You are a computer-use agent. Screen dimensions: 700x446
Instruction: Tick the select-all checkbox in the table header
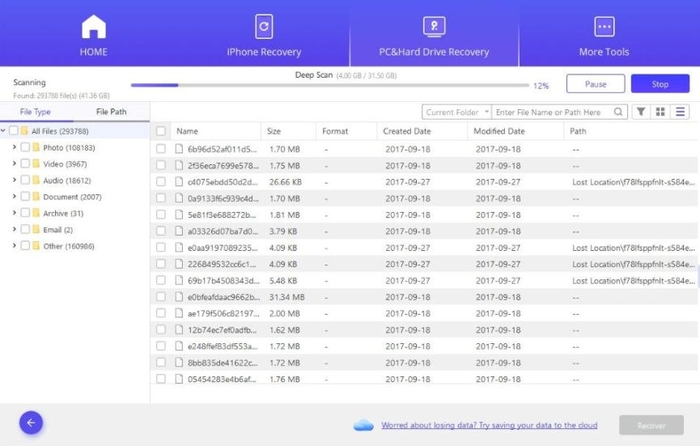click(161, 131)
